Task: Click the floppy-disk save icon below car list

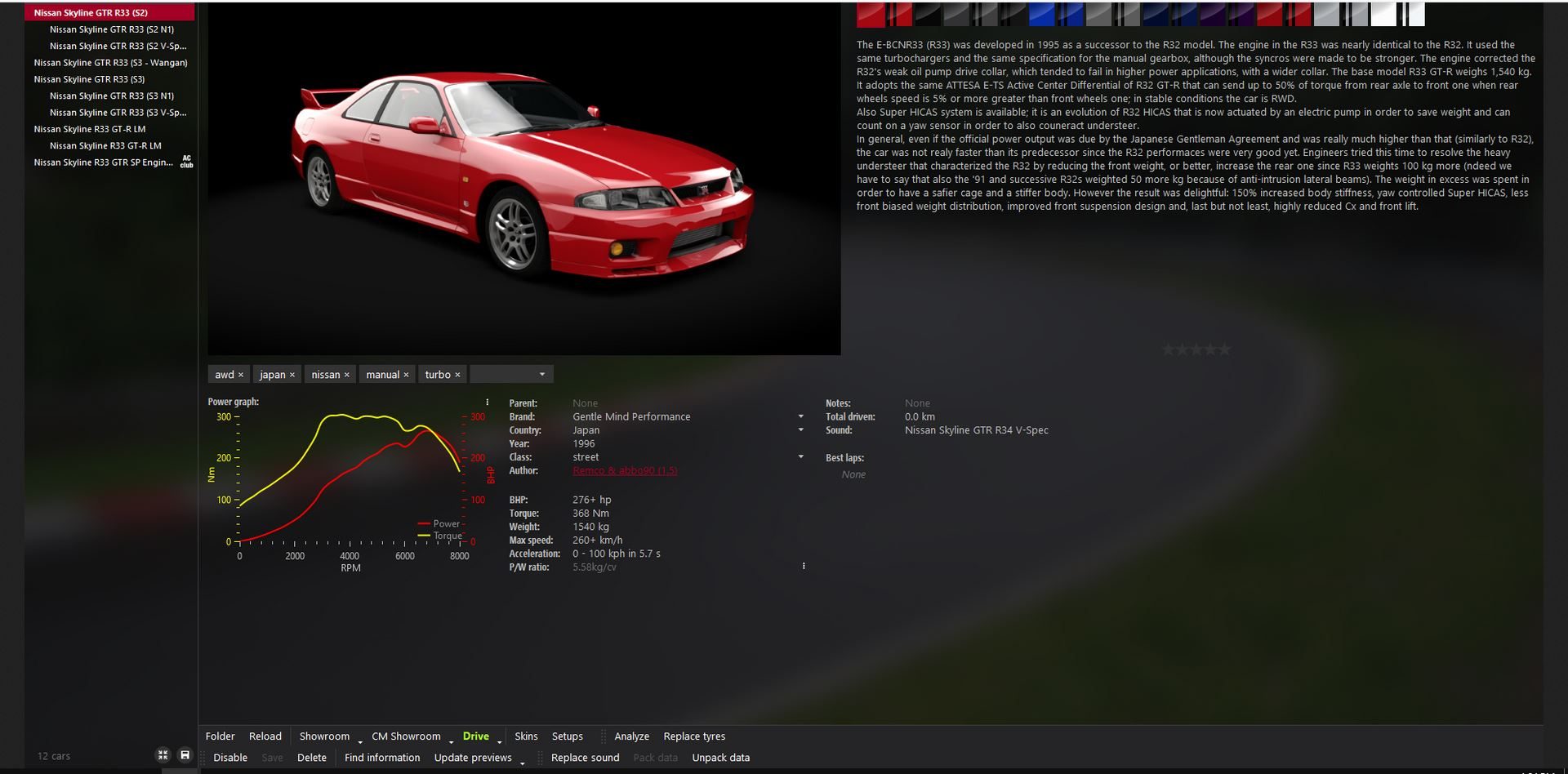Action: coord(185,755)
